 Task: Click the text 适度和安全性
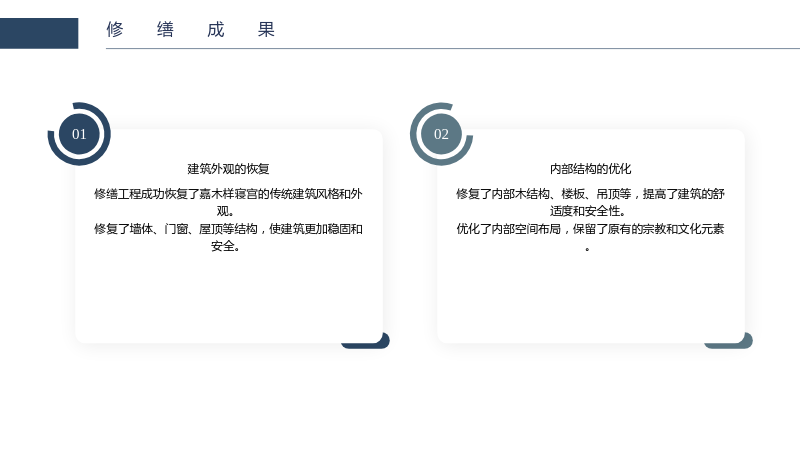click(x=588, y=211)
